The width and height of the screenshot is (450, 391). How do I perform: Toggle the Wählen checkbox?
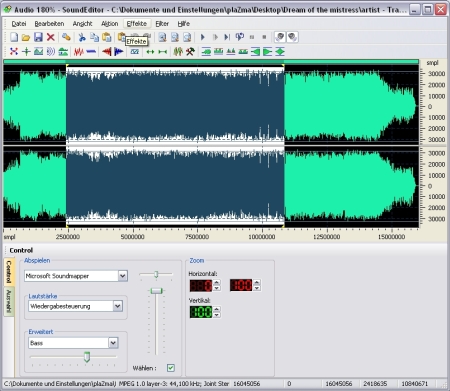tap(171, 368)
